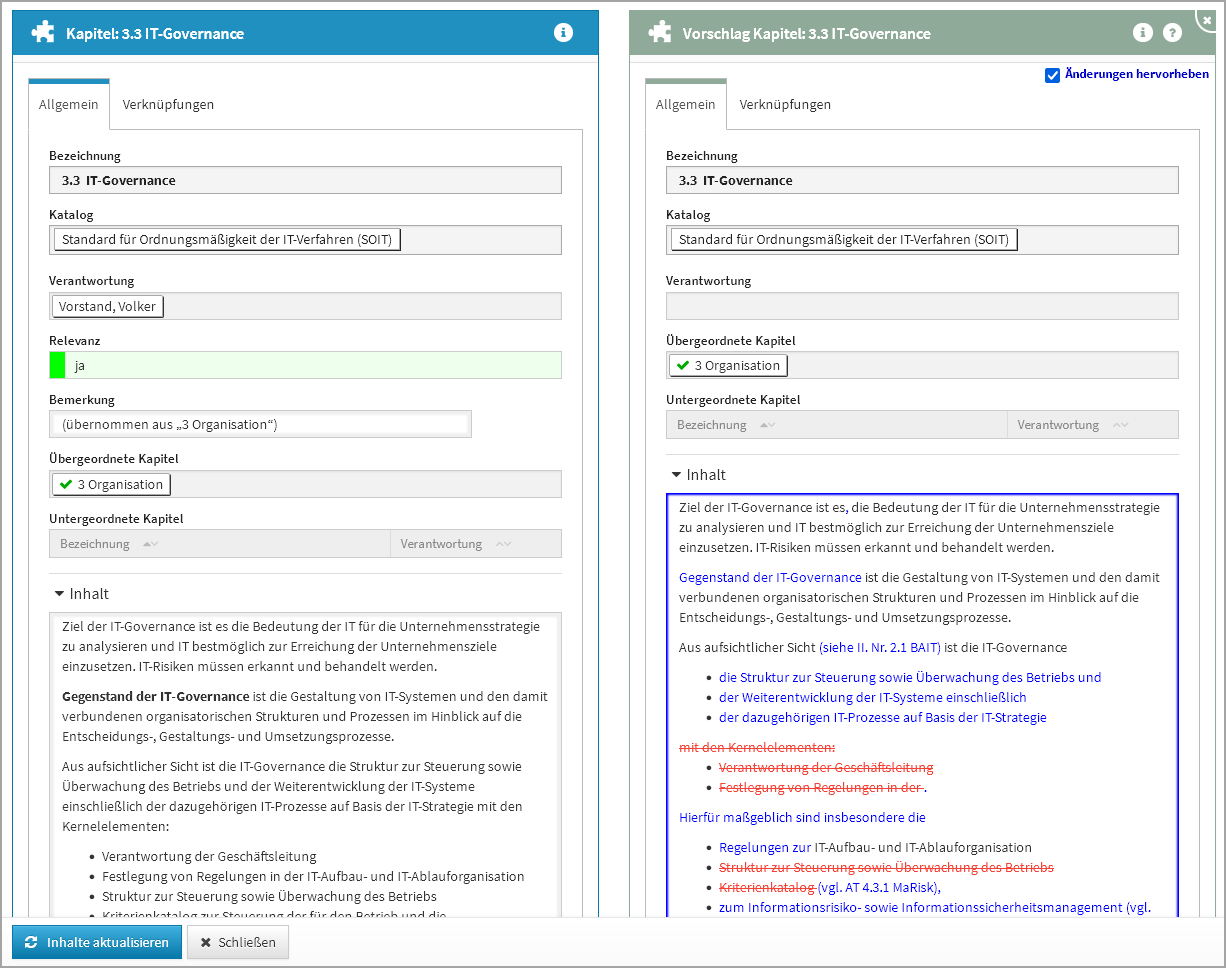Viewport: 1226px width, 968px height.
Task: Switch to left Verknüpfungen tab
Action: tap(168, 104)
